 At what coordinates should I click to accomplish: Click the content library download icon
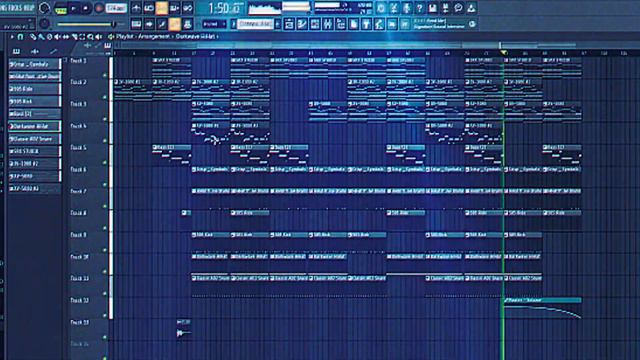471,8
